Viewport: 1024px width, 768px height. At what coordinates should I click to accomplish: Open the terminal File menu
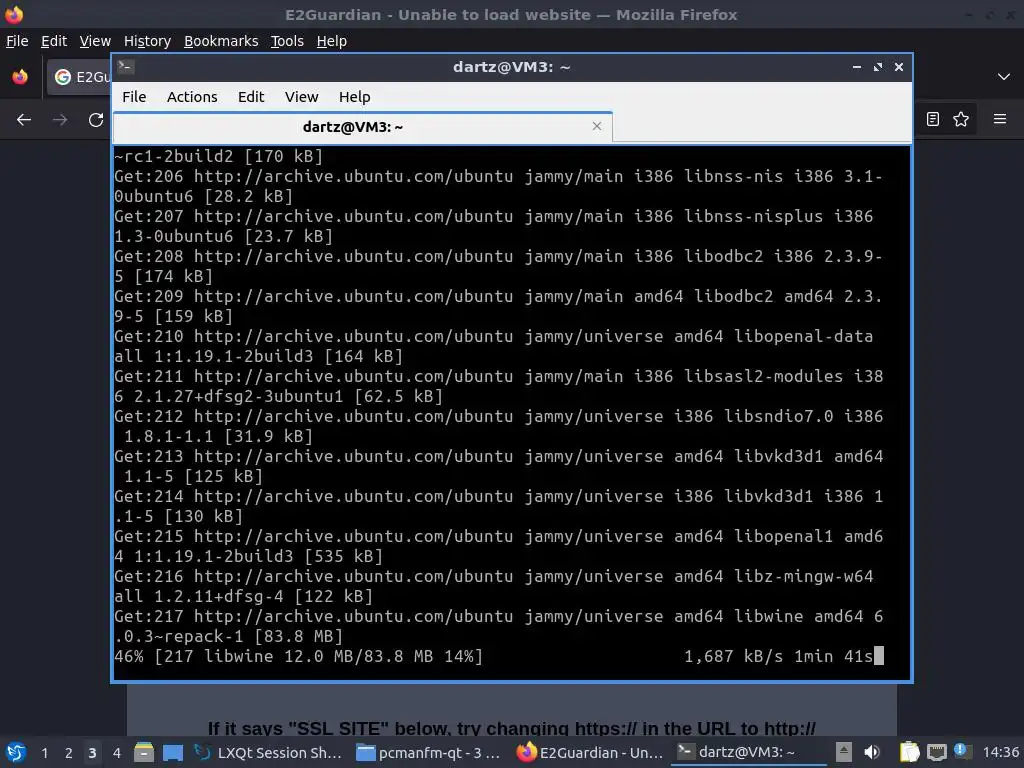click(134, 97)
